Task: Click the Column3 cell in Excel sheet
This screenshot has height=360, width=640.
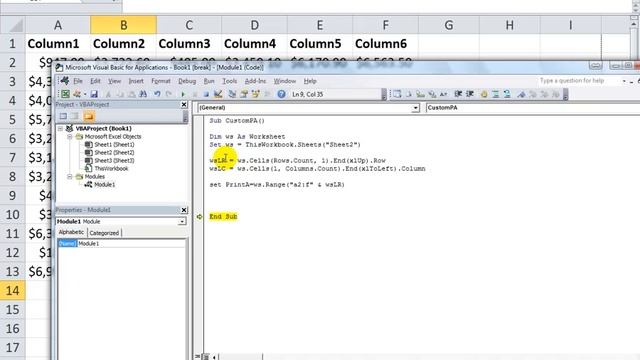Action: [189, 44]
